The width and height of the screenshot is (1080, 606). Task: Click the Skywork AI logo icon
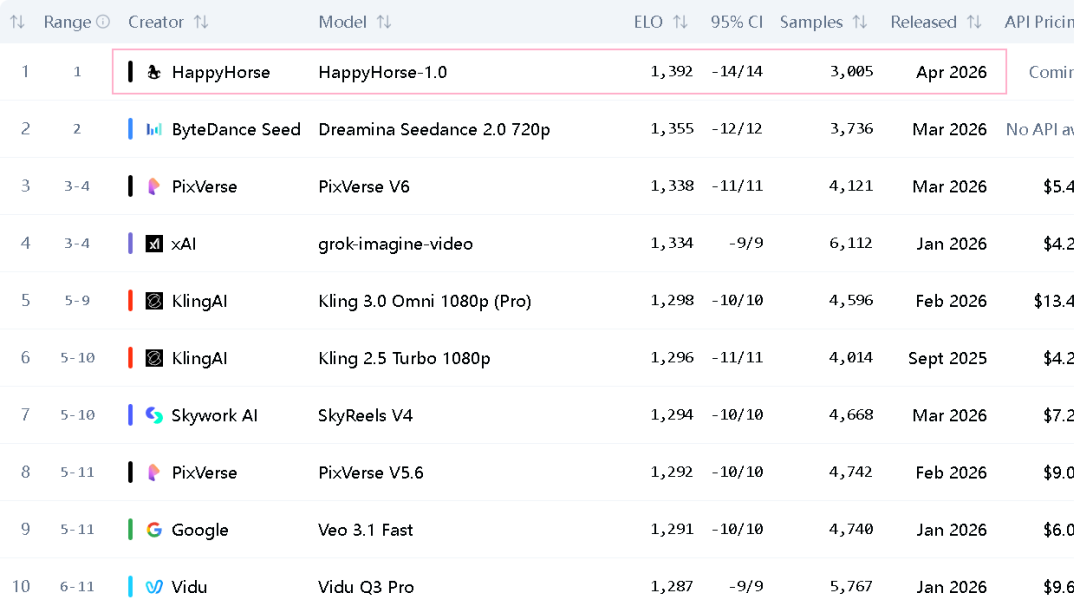[x=154, y=415]
